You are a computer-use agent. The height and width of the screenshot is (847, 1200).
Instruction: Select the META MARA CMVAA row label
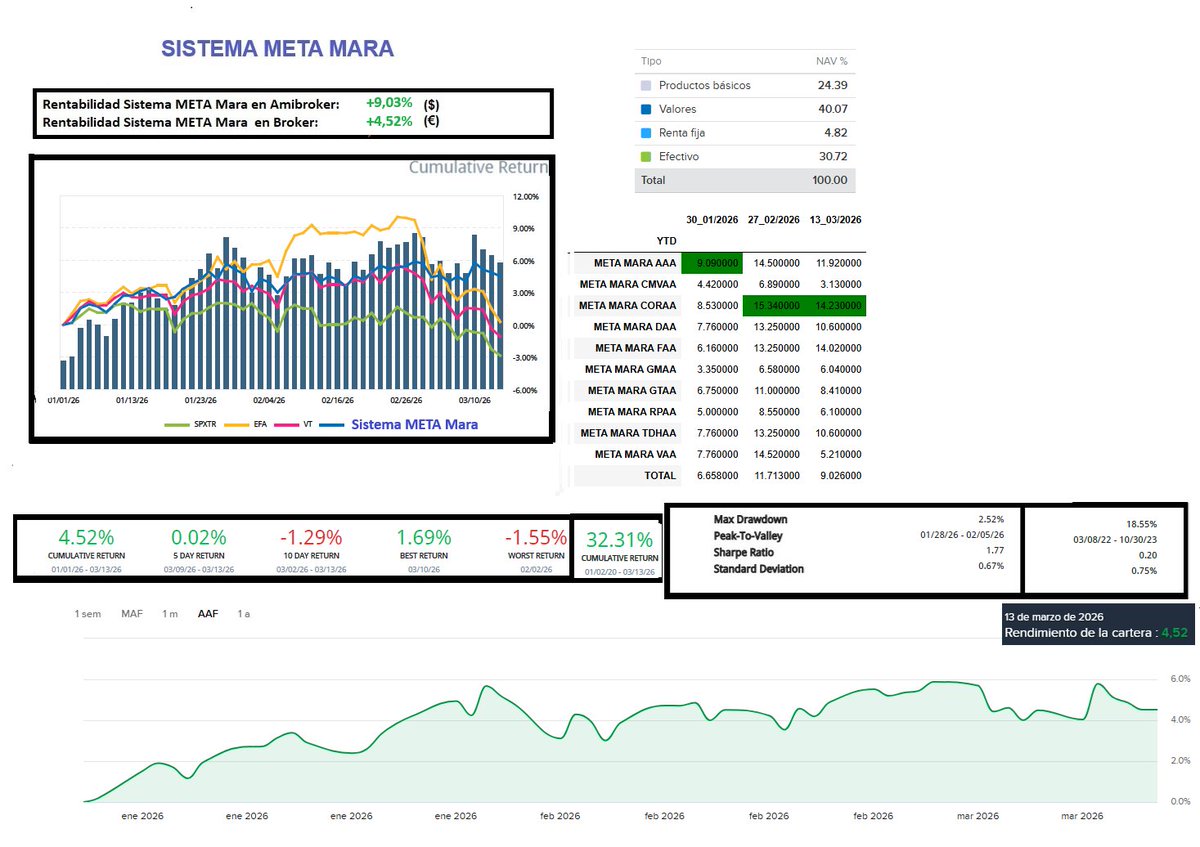click(627, 285)
